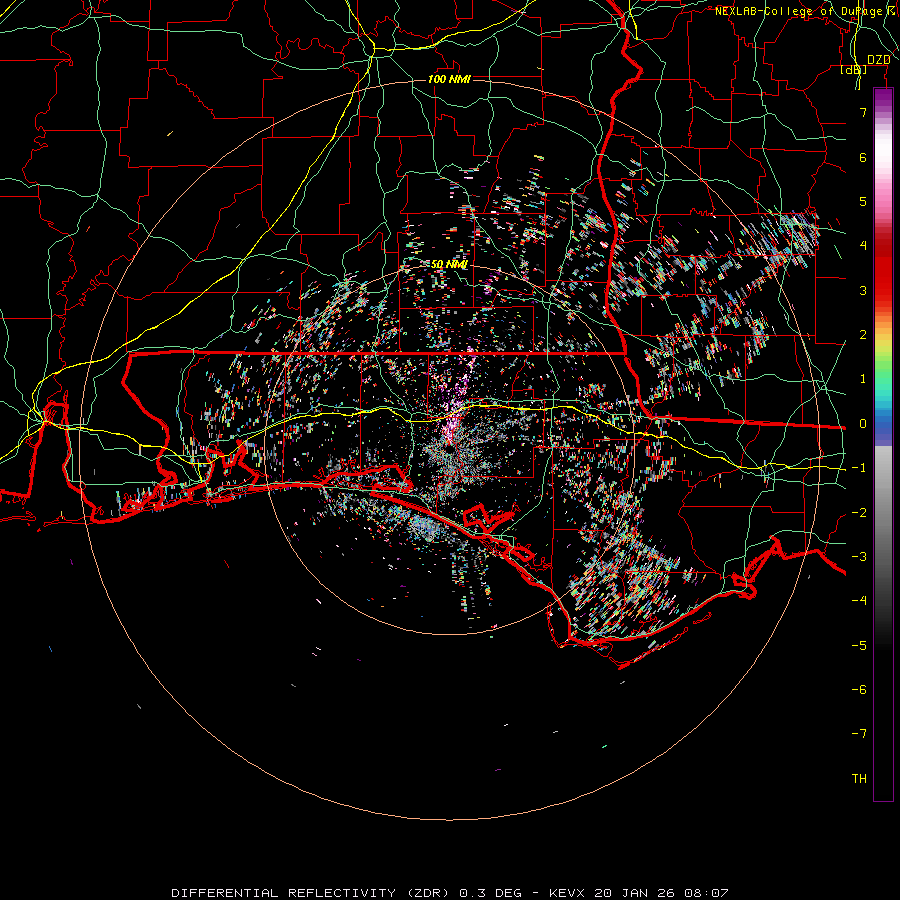900x900 pixels.
Task: Click the '100 NMI' range ring label
Action: pos(449,79)
